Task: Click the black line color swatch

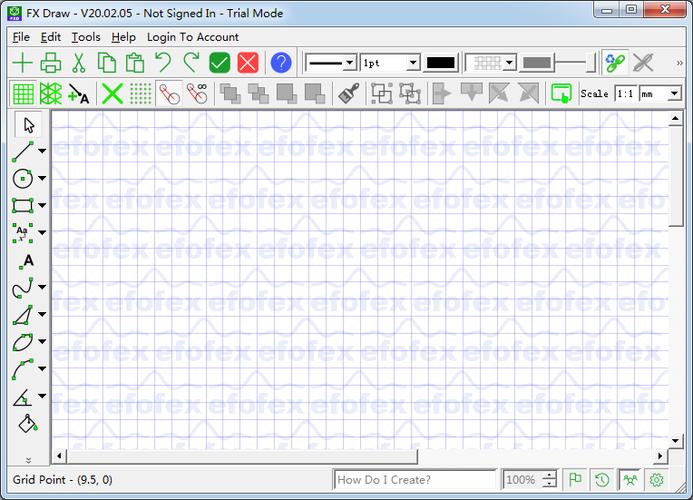Action: coord(440,63)
